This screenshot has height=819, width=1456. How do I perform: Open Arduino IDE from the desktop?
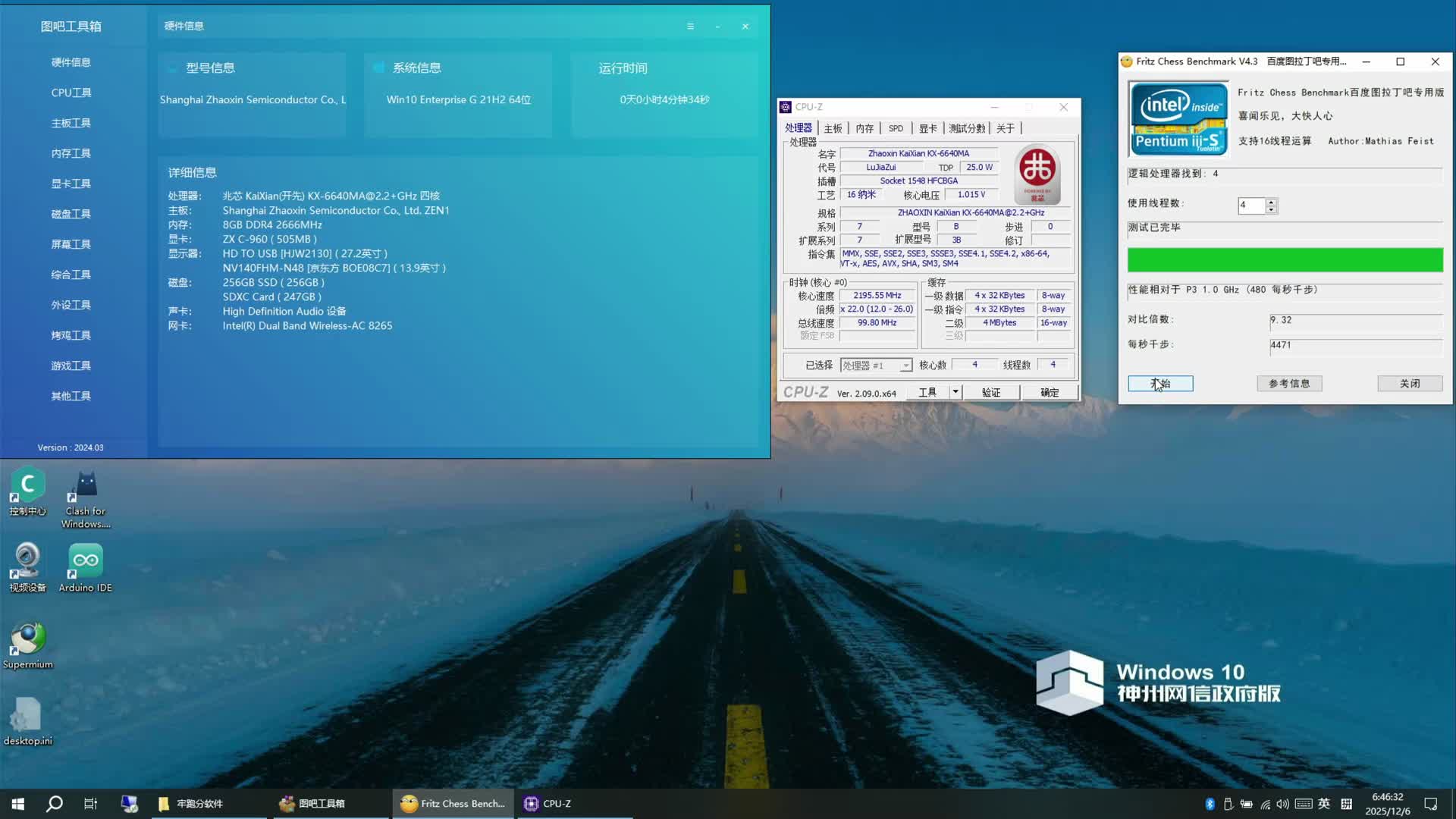click(x=85, y=559)
